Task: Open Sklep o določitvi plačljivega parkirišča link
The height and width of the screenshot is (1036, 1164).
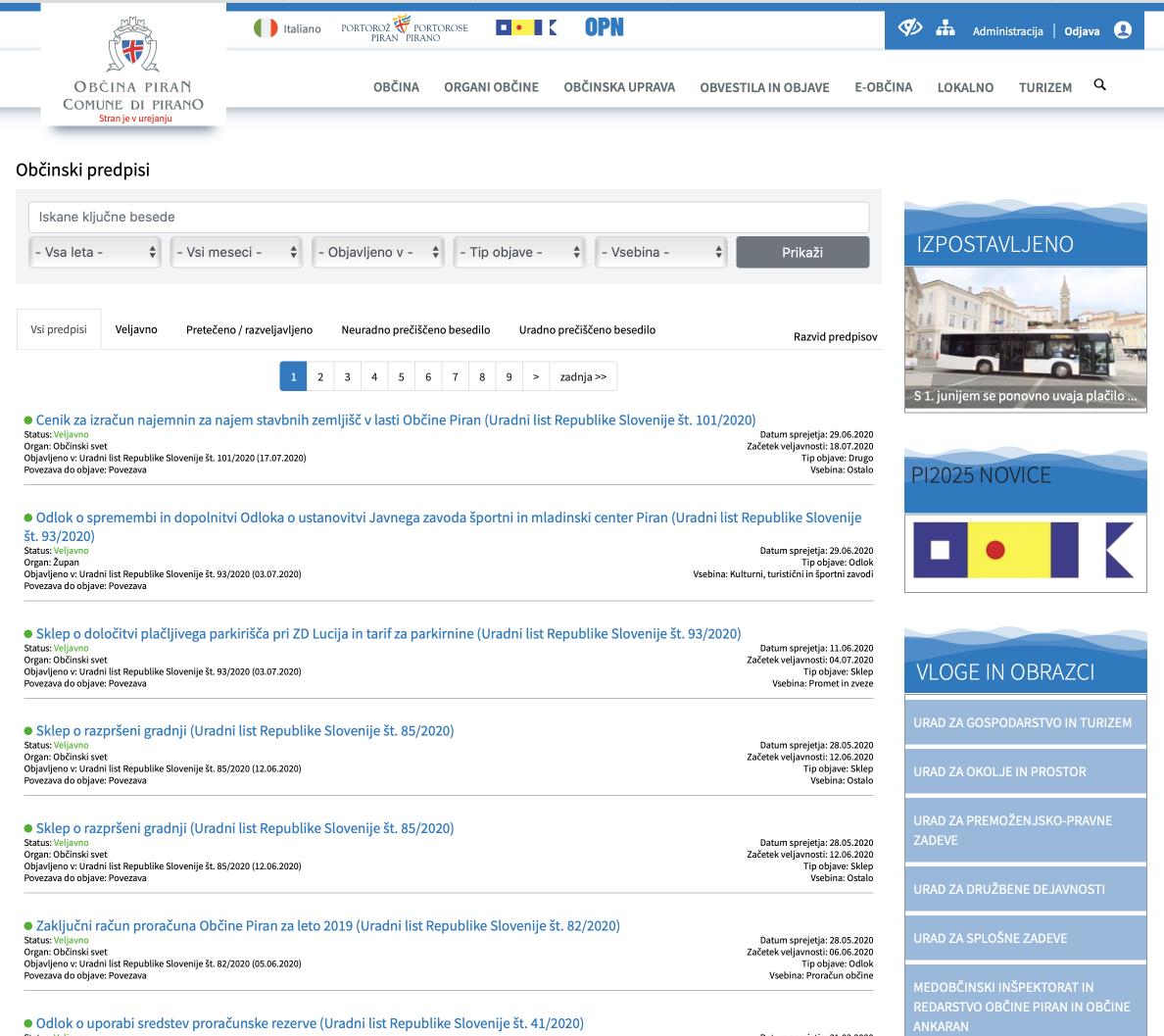Action: pos(388,633)
